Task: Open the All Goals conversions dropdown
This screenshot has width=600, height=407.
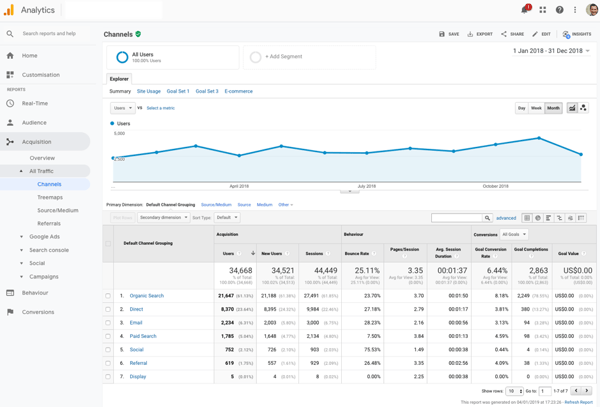Action: (514, 234)
